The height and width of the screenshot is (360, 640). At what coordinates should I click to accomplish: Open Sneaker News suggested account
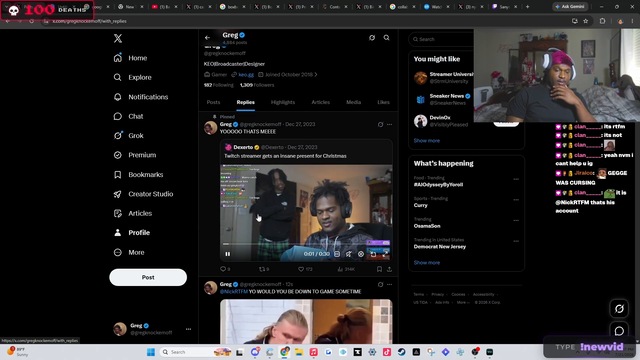click(447, 96)
